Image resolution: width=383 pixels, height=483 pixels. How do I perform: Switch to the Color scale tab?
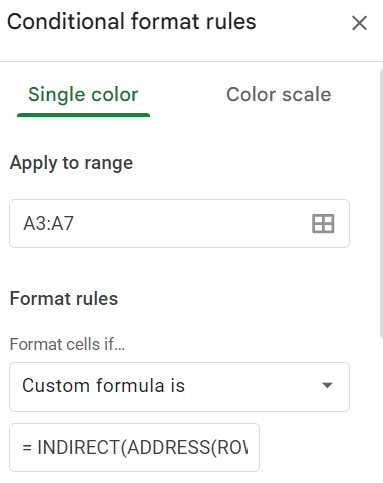[279, 94]
